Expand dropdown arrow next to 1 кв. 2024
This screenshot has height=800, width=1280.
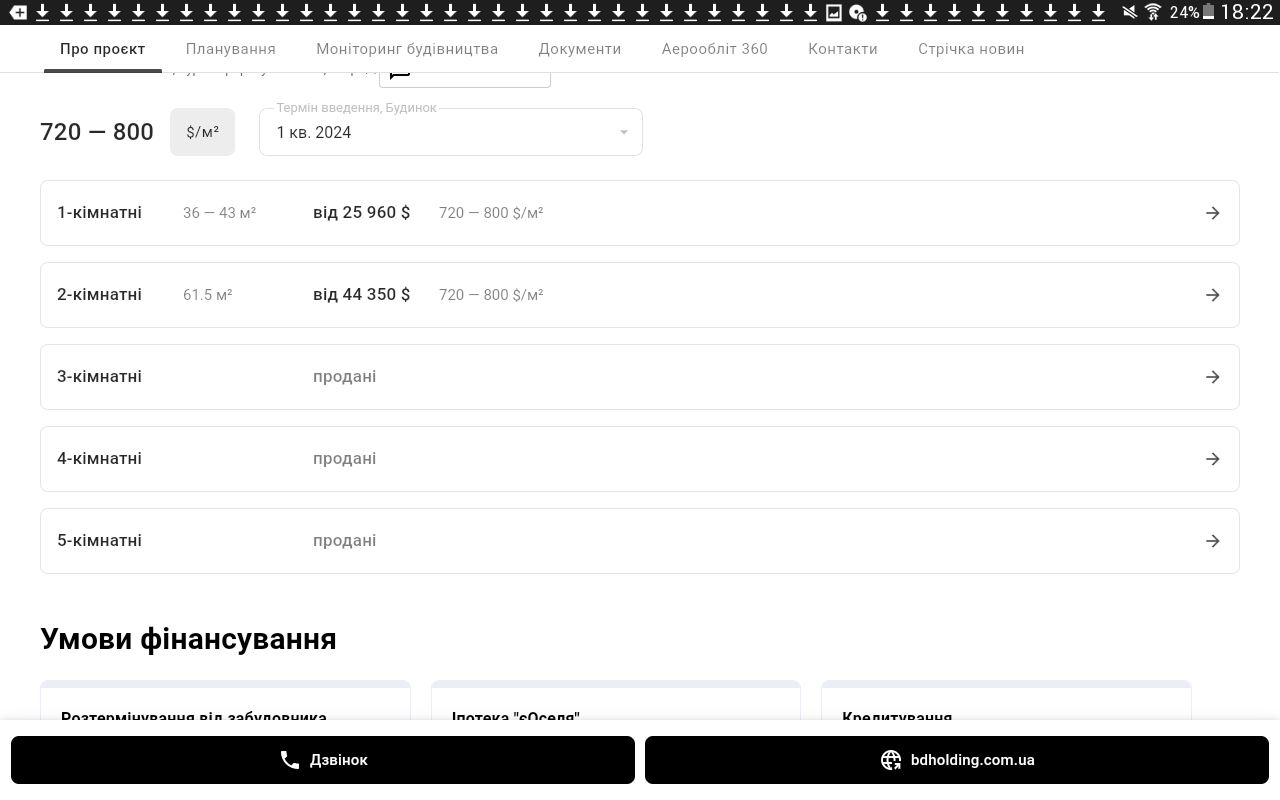pos(623,132)
